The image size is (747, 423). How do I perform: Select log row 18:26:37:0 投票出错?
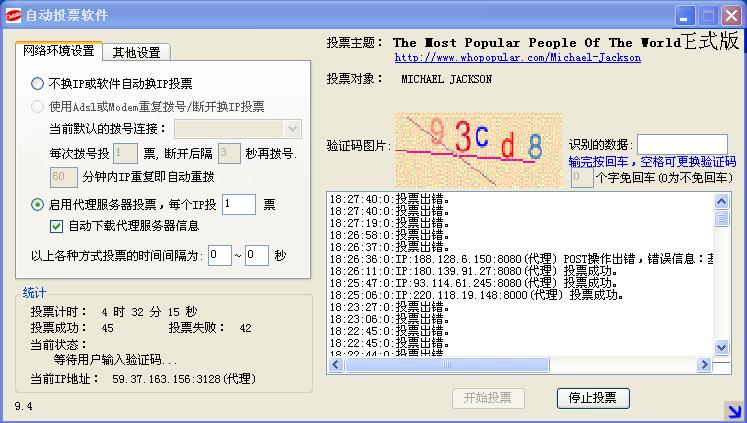(x=389, y=247)
